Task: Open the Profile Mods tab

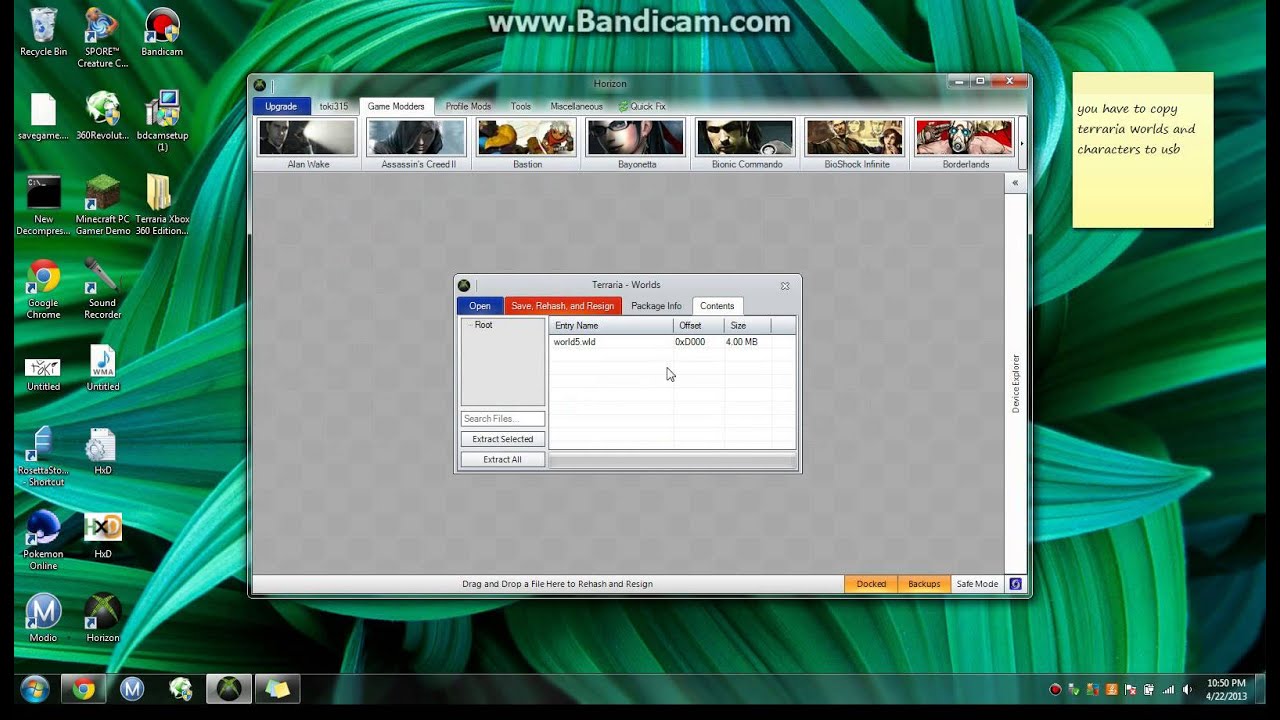Action: pyautogui.click(x=468, y=106)
